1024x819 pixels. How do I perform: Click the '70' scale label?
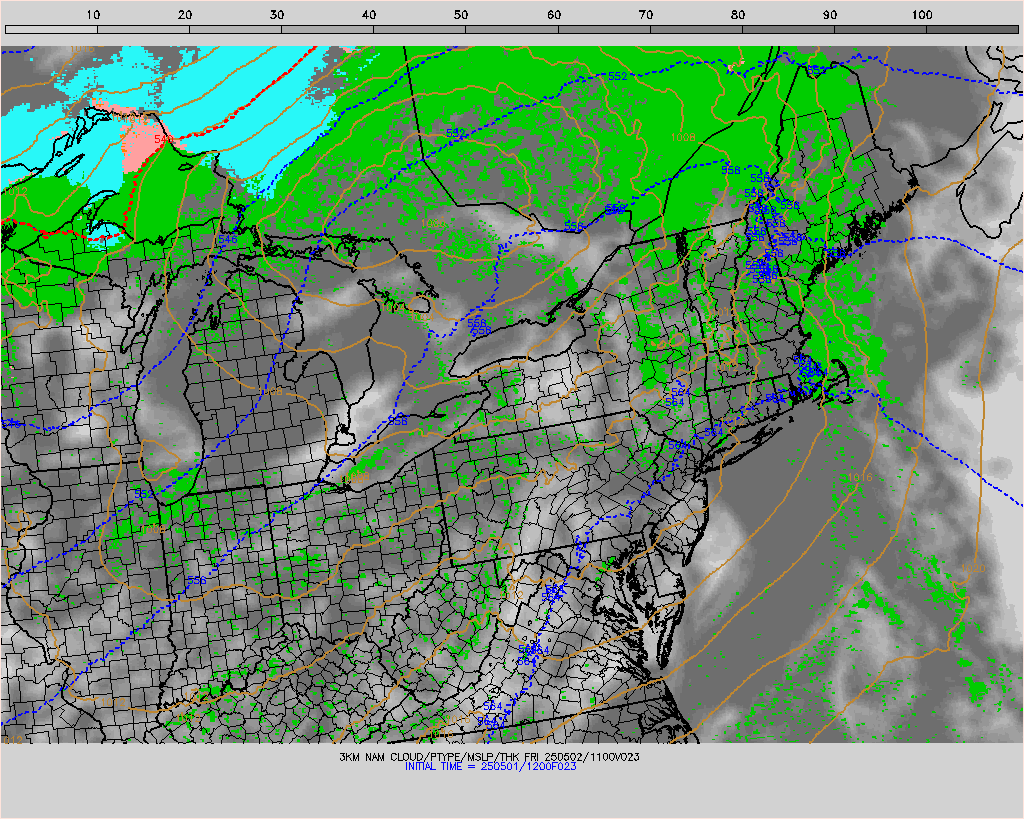click(x=646, y=14)
